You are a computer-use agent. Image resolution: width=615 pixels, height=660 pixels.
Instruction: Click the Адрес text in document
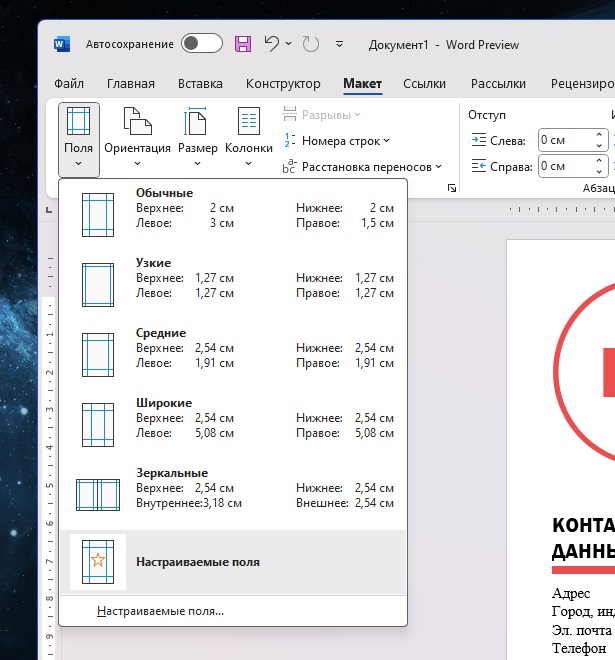point(571,593)
